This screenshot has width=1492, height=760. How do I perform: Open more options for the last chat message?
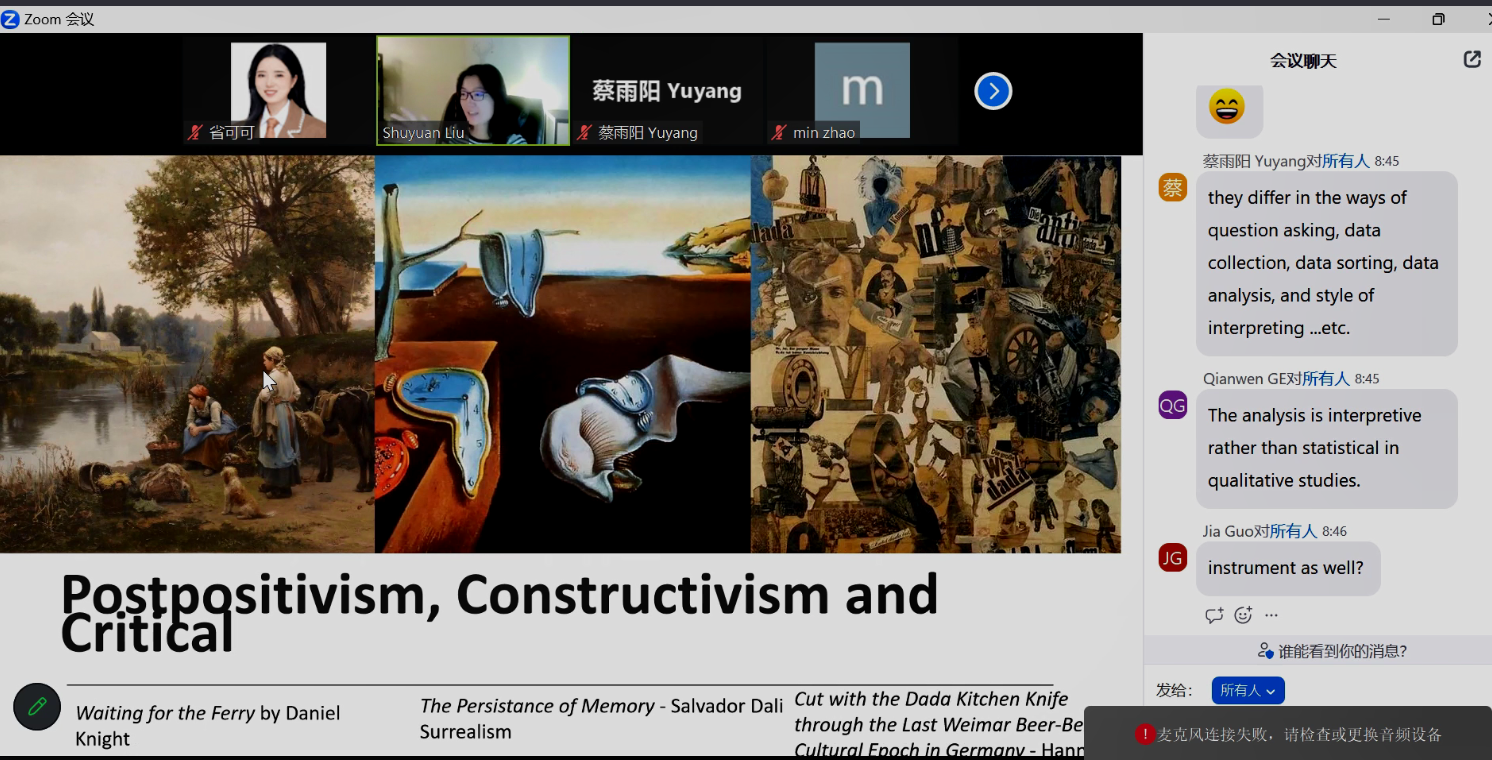(x=1271, y=616)
